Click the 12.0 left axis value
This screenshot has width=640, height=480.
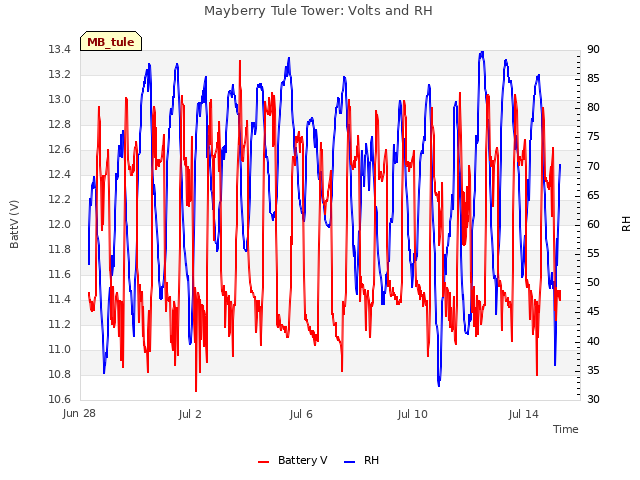(x=60, y=224)
